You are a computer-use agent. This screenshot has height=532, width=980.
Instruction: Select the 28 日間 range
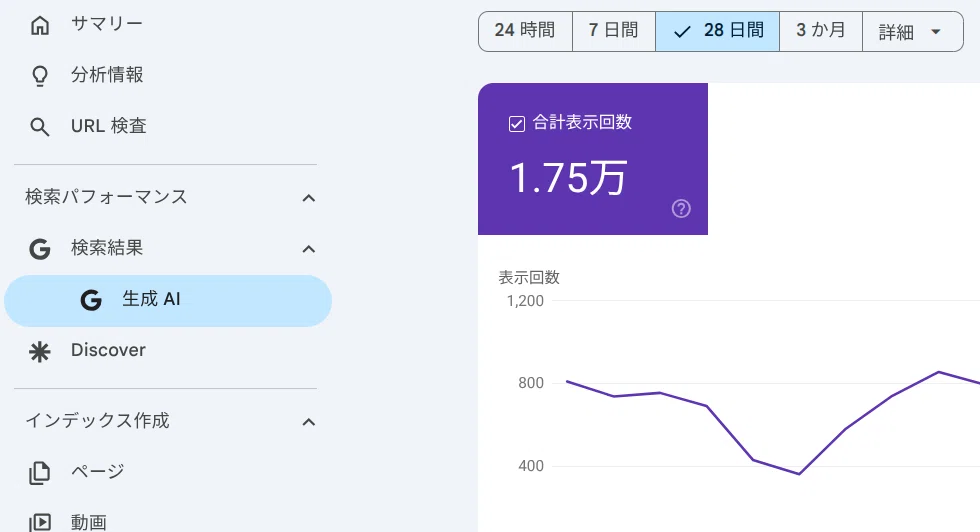718,31
